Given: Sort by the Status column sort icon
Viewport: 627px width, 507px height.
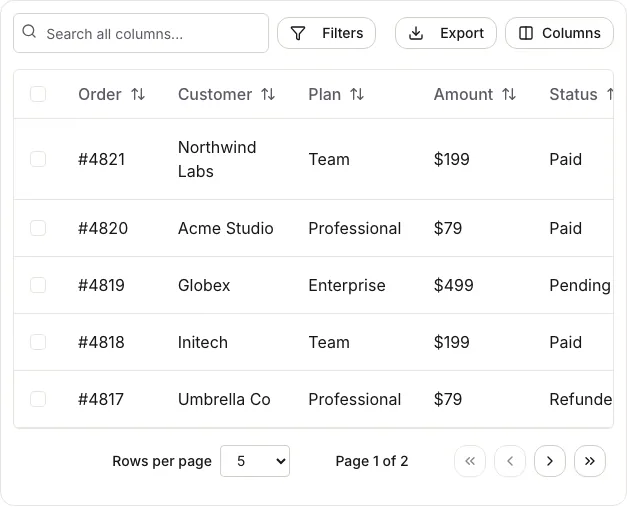Looking at the screenshot, I should click(610, 95).
